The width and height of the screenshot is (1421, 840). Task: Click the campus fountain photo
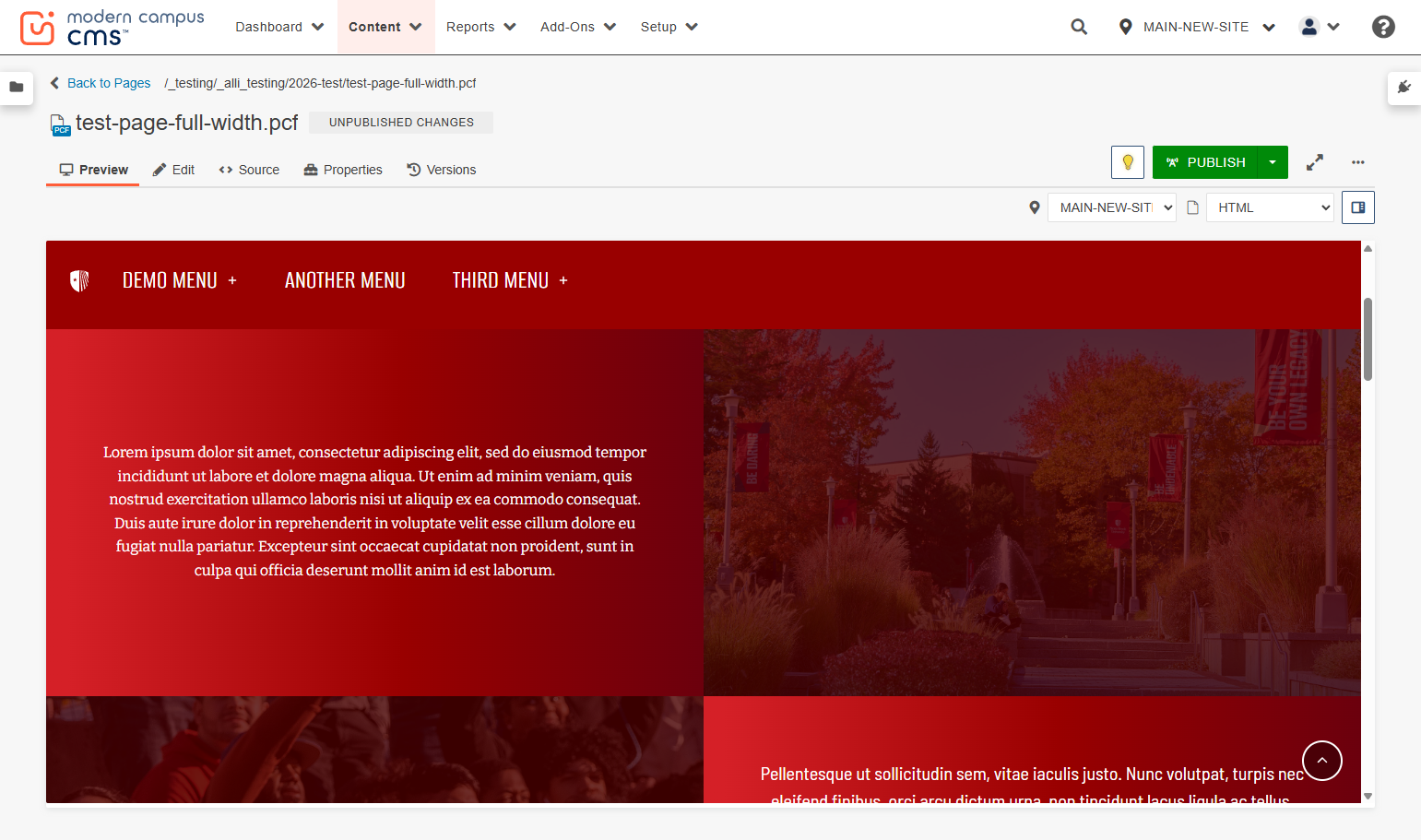click(1032, 513)
